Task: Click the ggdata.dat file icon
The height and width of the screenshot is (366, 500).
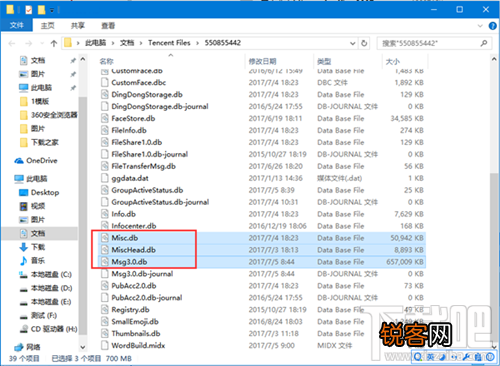Action: click(105, 178)
